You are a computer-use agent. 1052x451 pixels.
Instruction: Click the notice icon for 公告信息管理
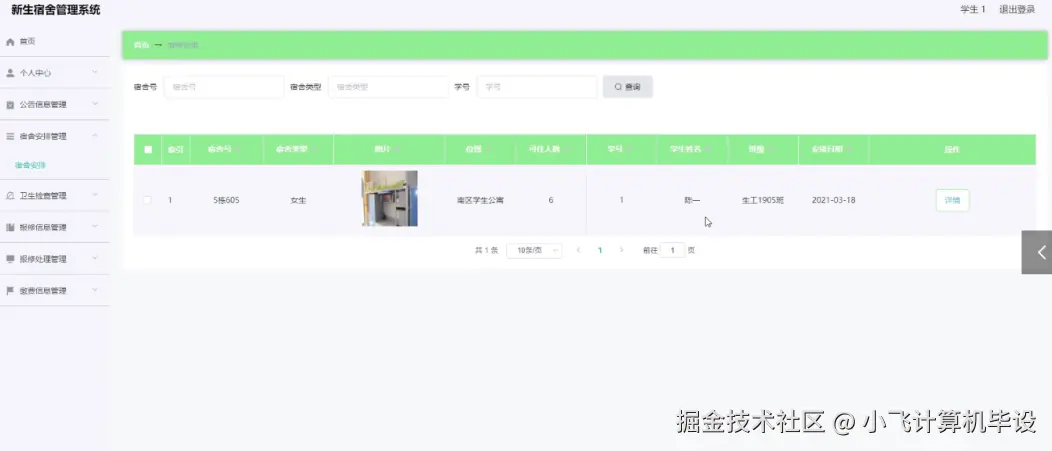point(10,105)
